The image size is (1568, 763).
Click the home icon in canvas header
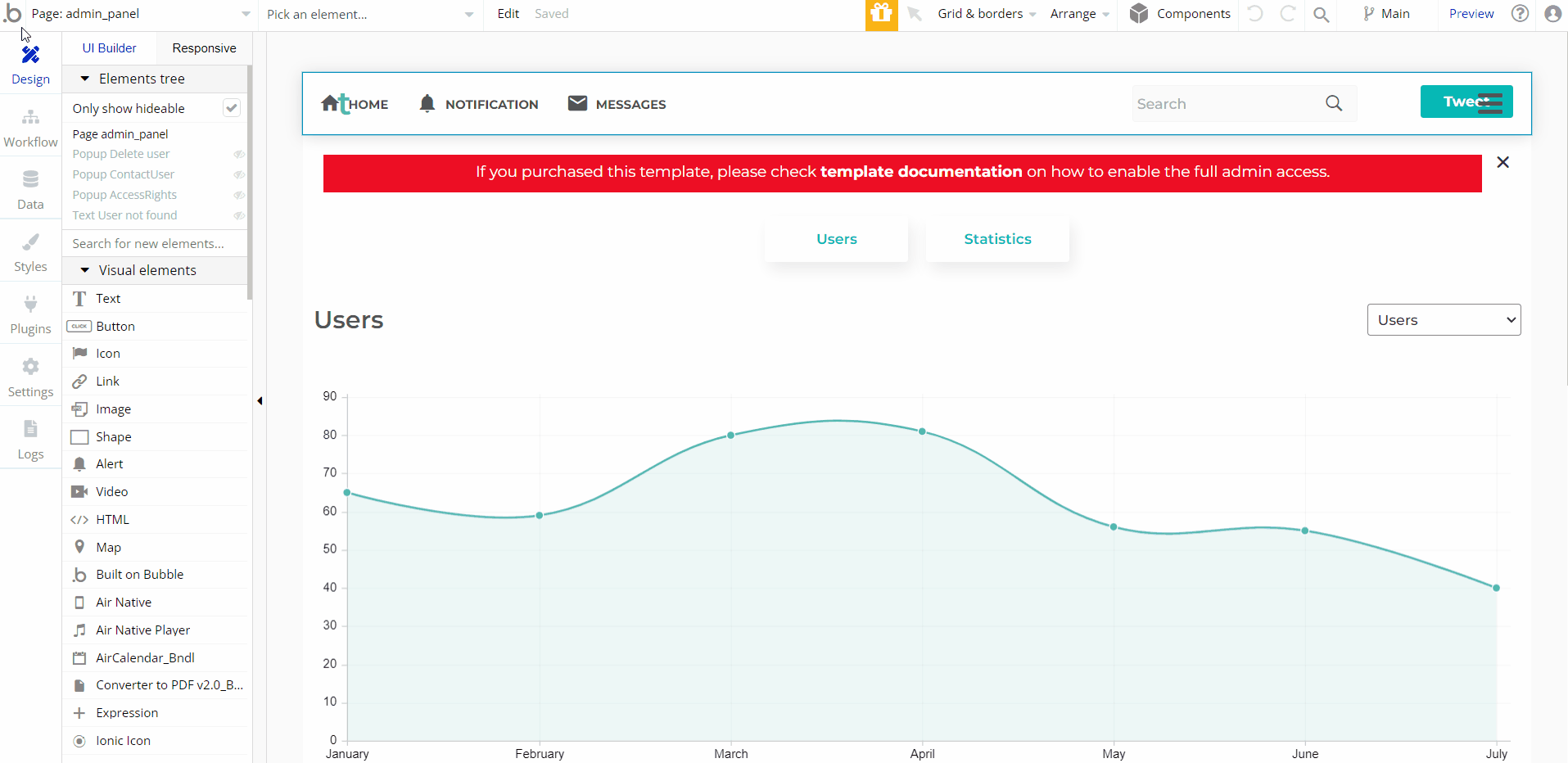pyautogui.click(x=330, y=103)
